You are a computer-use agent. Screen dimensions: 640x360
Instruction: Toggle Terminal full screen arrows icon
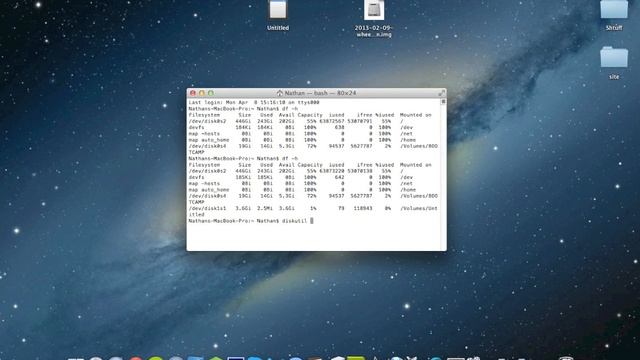(x=441, y=93)
